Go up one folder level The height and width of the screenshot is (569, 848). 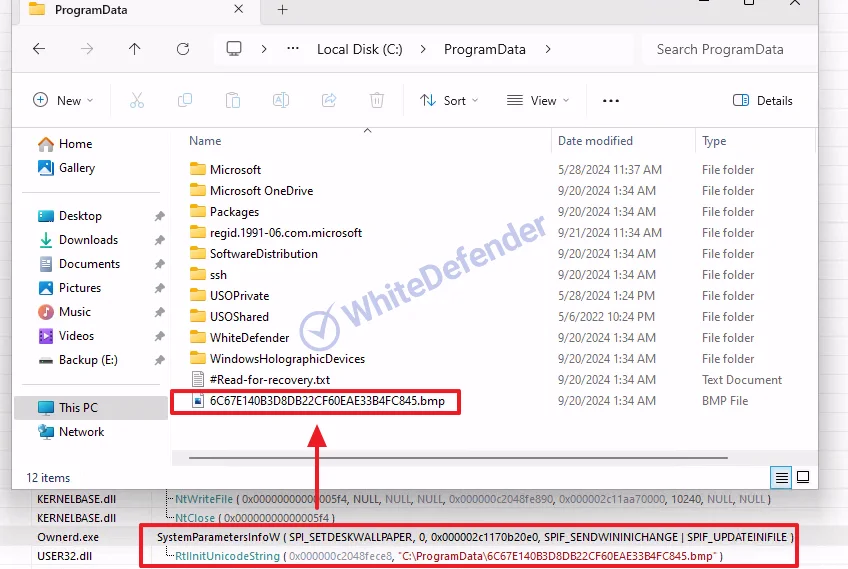click(x=135, y=49)
